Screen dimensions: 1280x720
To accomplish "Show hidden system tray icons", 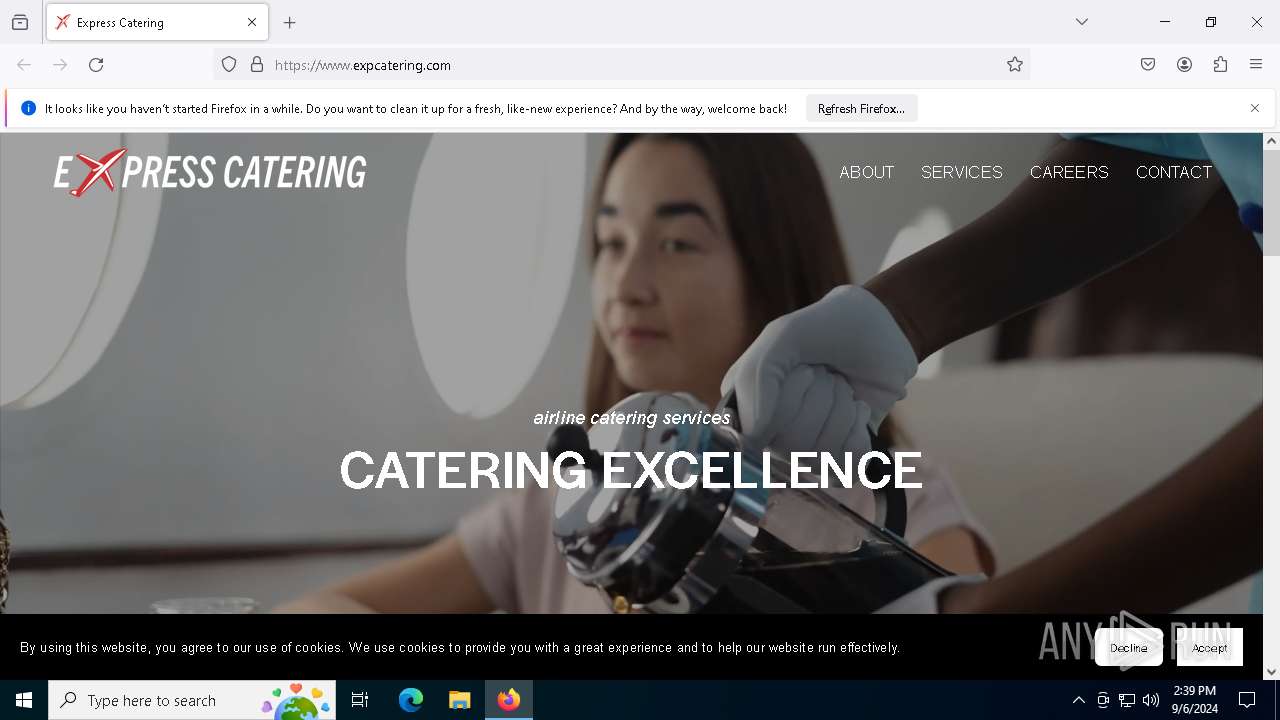I will pos(1078,701).
